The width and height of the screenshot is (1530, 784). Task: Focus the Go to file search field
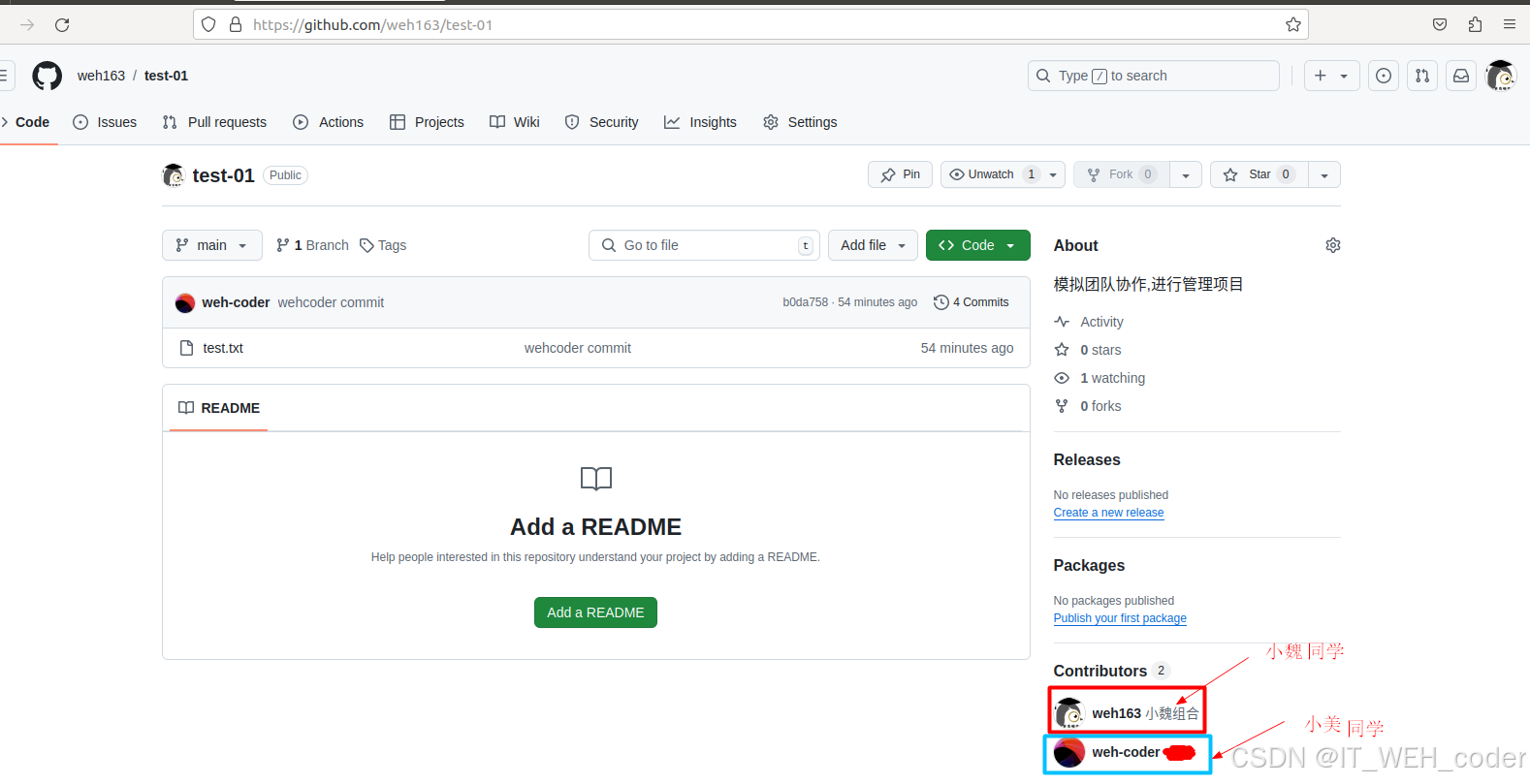(x=704, y=245)
